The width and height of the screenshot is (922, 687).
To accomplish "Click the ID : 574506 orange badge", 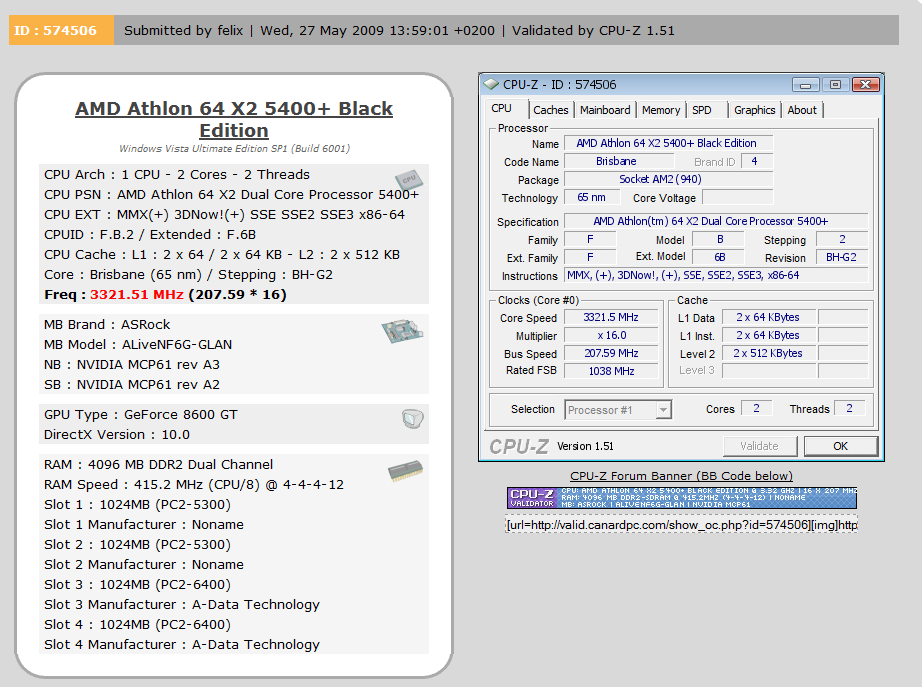I will point(61,30).
